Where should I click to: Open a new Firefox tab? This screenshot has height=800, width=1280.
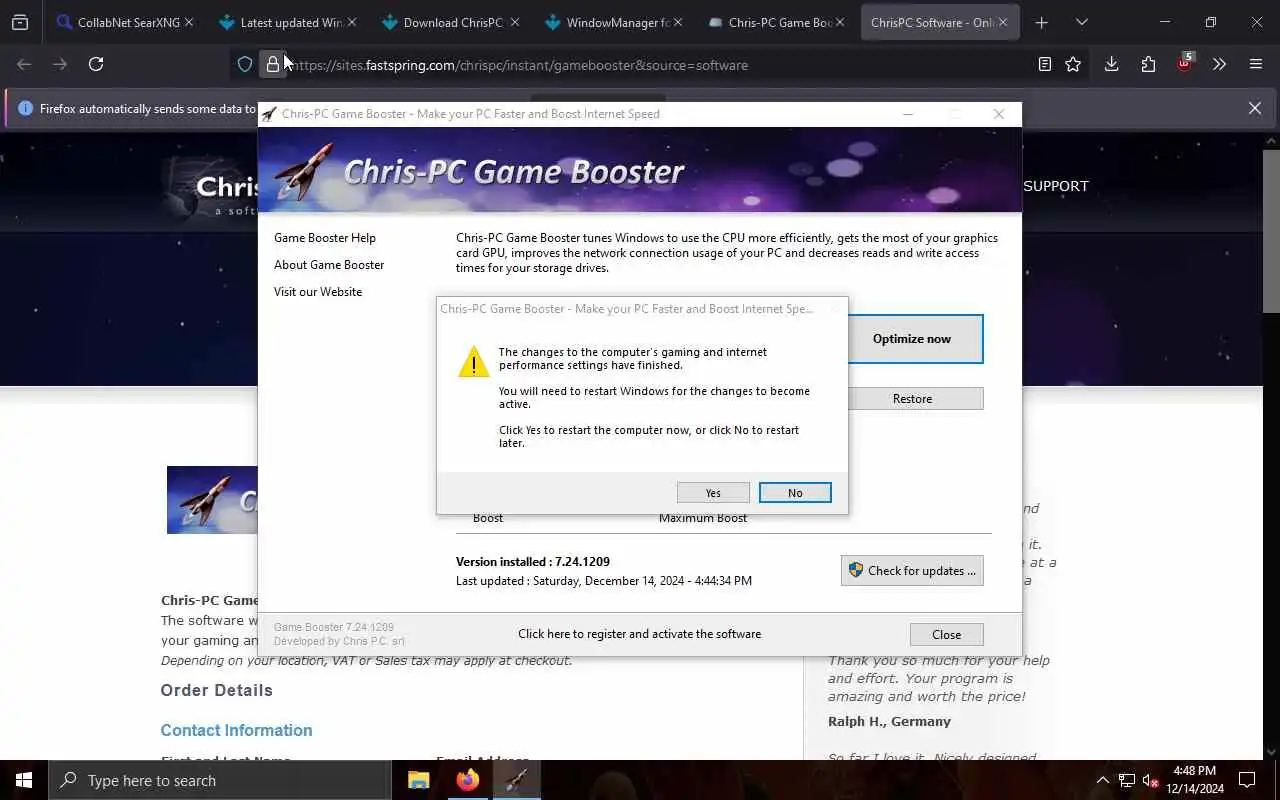[1041, 22]
